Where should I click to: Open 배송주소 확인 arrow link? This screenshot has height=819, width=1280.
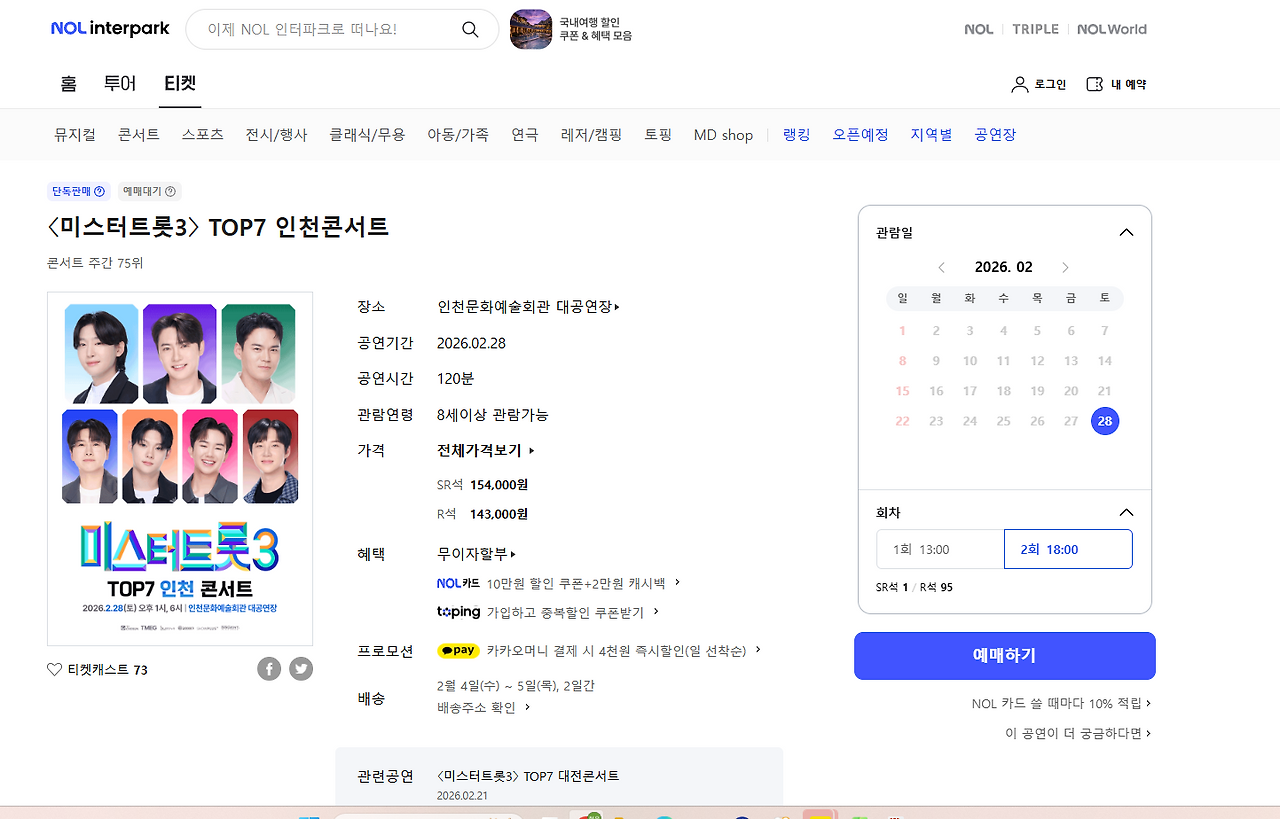coord(484,707)
